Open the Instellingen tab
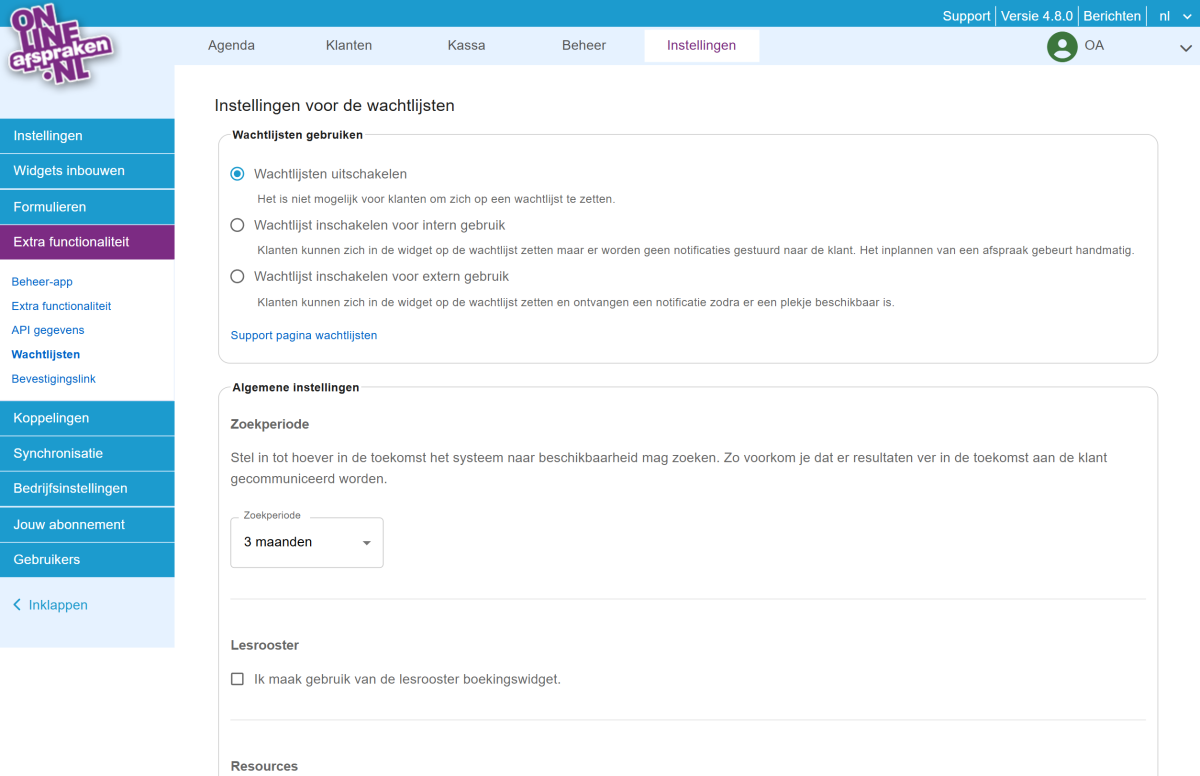The width and height of the screenshot is (1200, 776). [x=701, y=45]
